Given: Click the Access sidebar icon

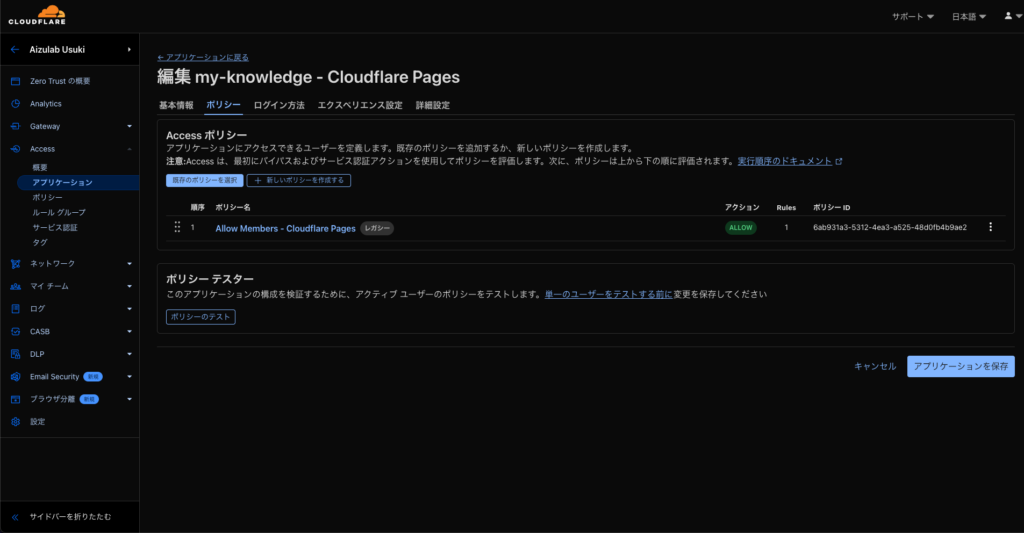Looking at the screenshot, I should point(16,149).
